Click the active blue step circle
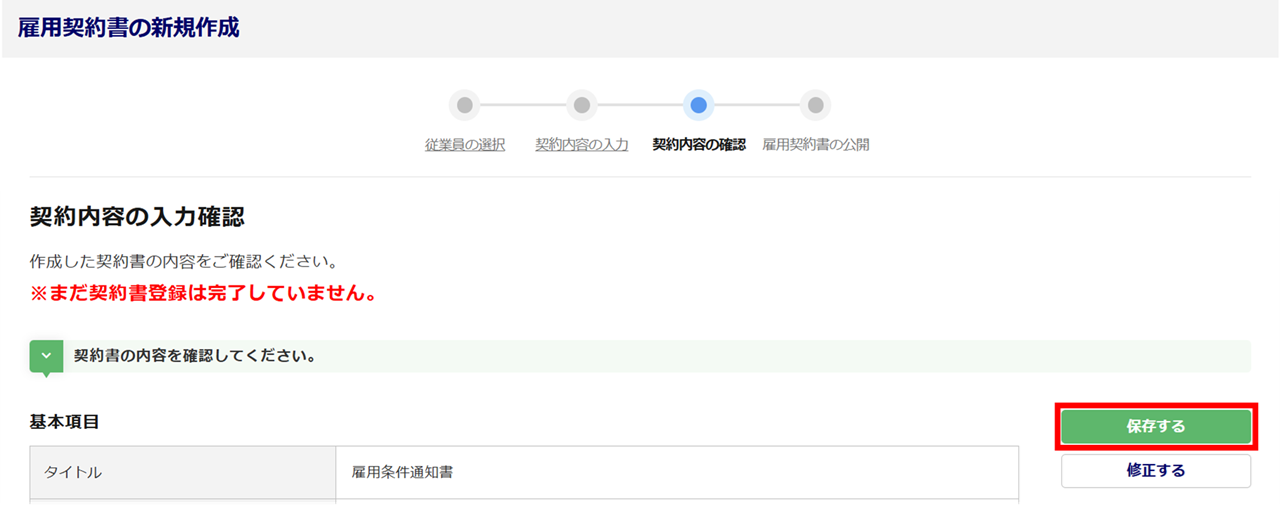Viewport: 1280px width, 505px height. pyautogui.click(x=699, y=105)
